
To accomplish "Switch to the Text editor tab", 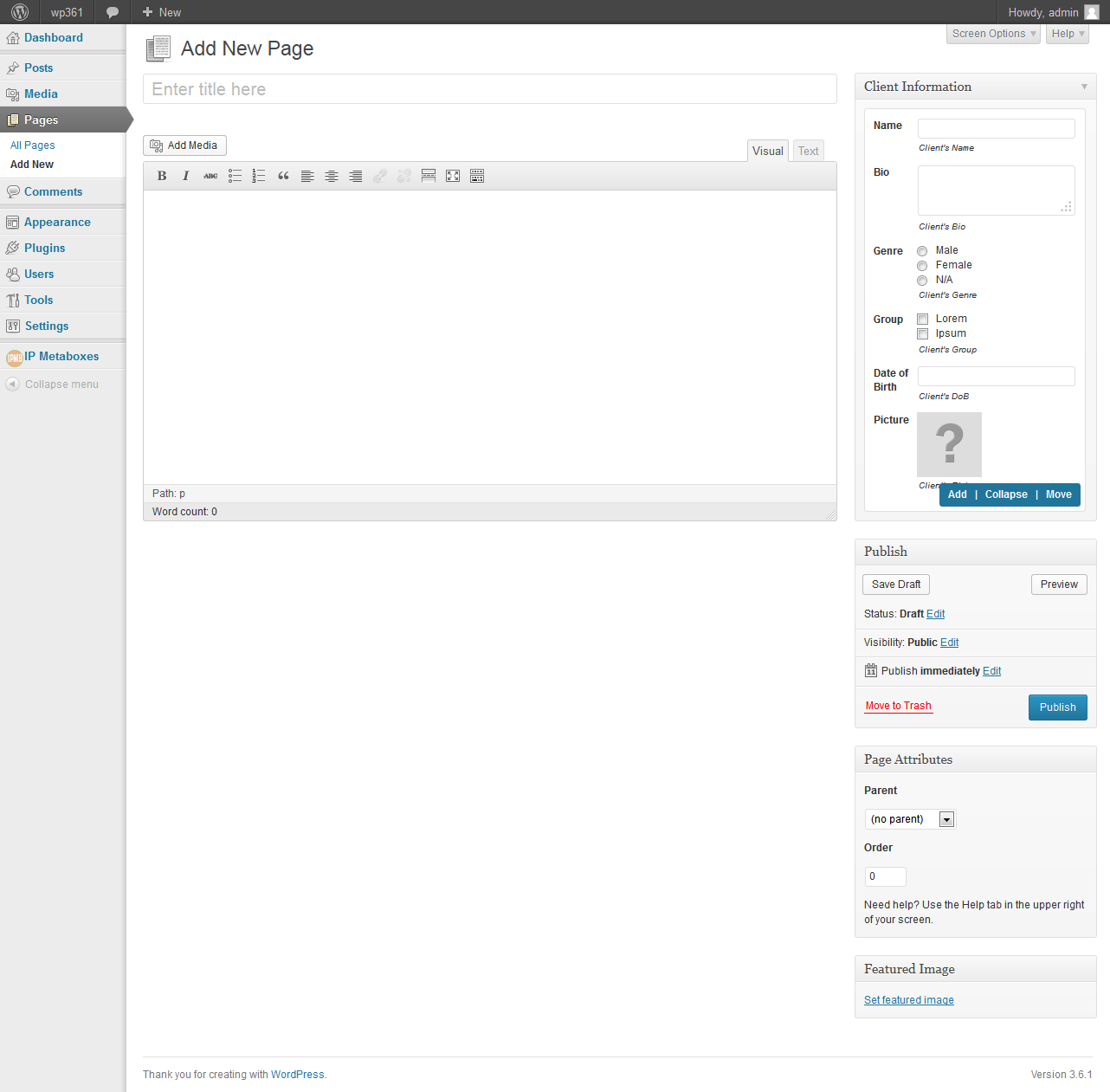I will coord(809,151).
